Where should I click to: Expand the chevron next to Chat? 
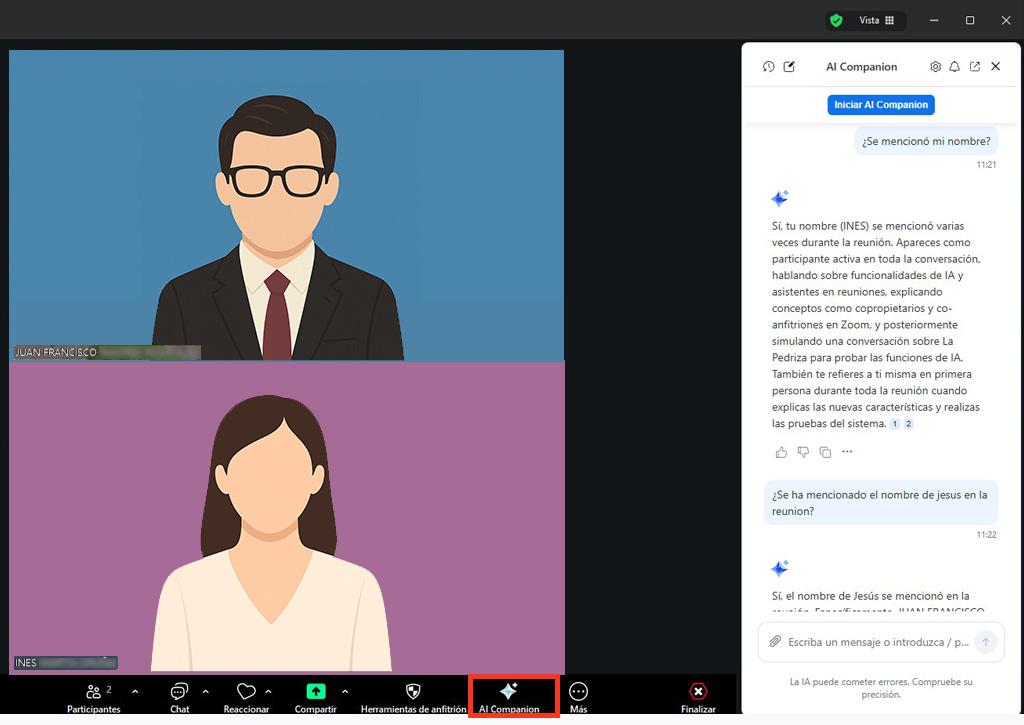[x=206, y=692]
